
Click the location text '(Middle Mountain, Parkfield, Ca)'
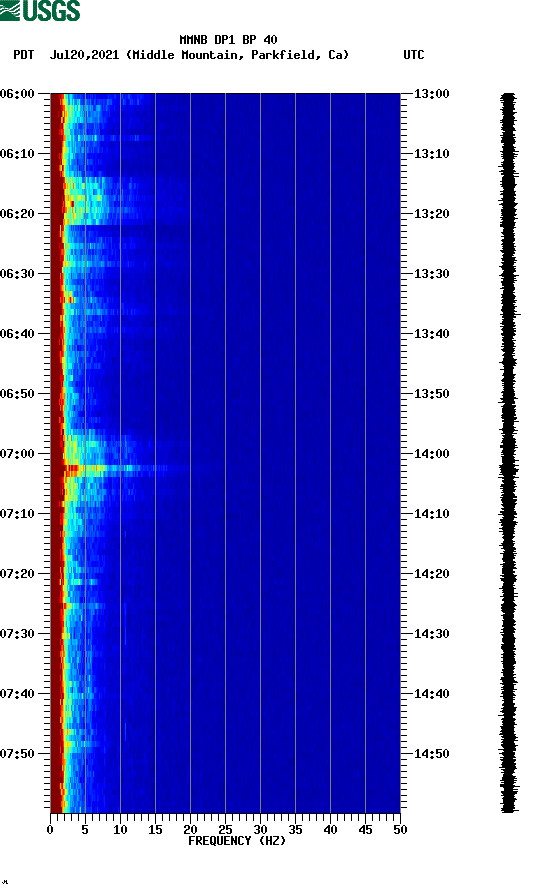[x=238, y=55]
